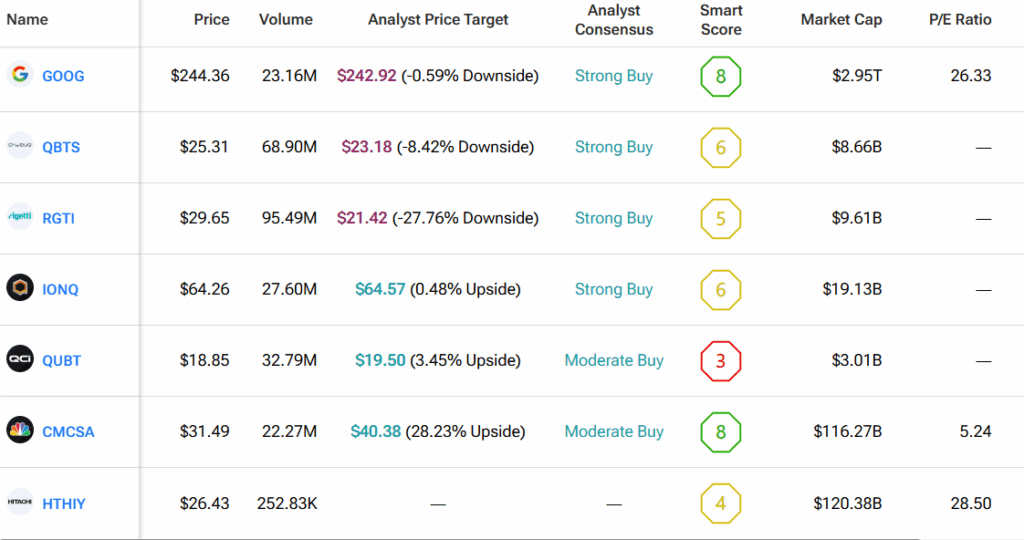Click RGTI's $21.42 analyst price target
The height and width of the screenshot is (540, 1024).
tap(362, 218)
